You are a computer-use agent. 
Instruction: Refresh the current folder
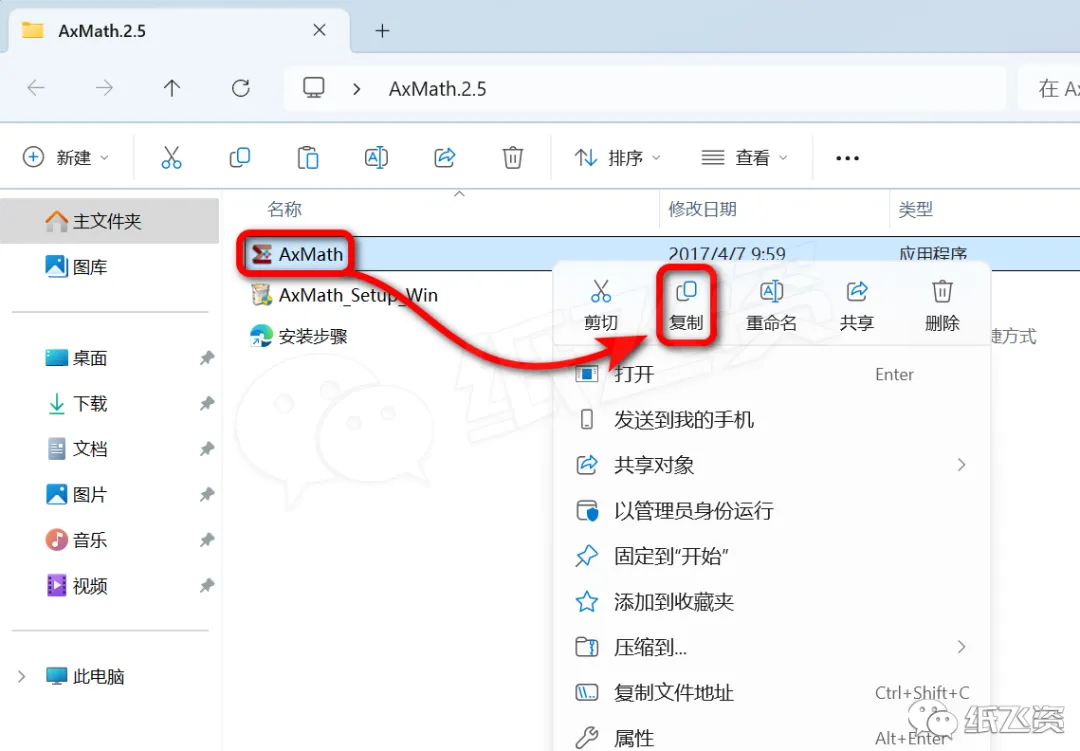(x=240, y=88)
